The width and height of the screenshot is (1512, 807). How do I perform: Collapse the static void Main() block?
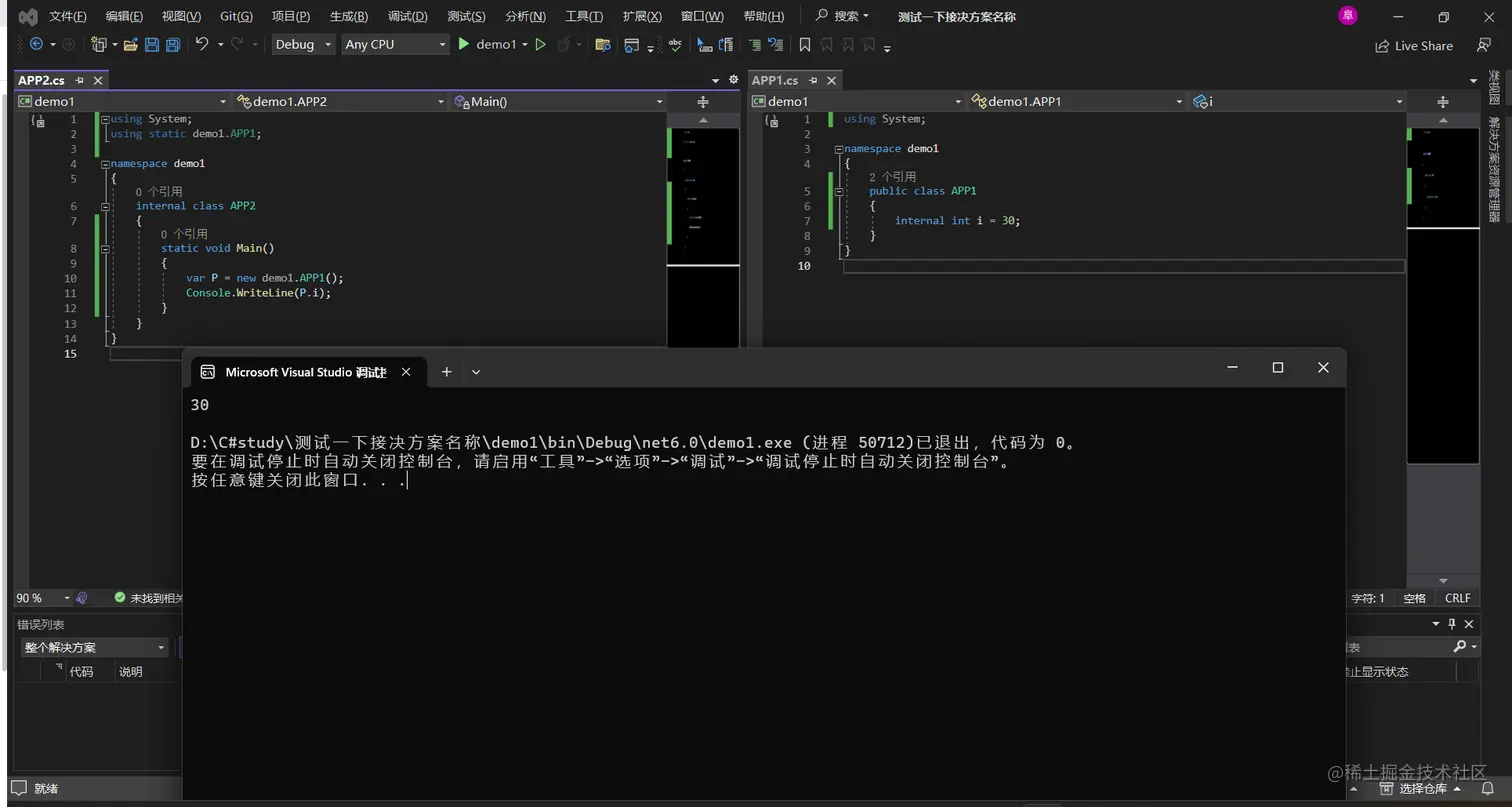tap(105, 248)
